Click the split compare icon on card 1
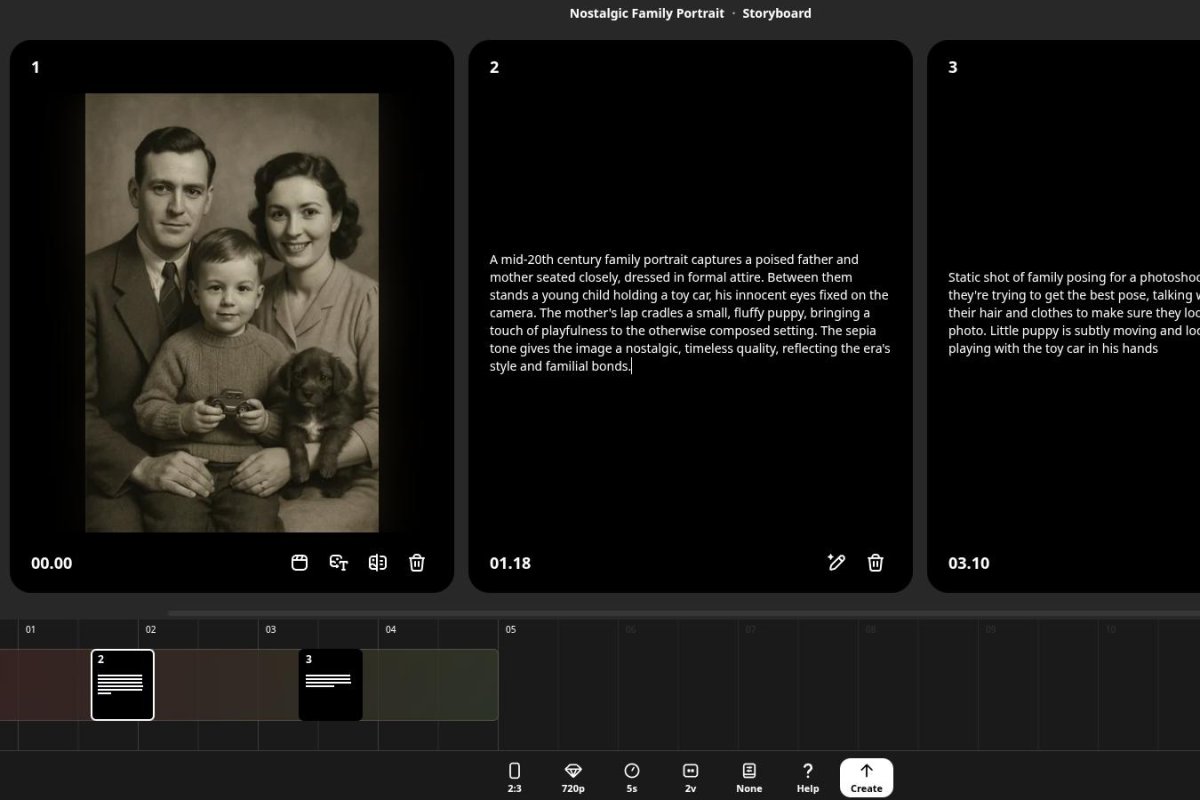The width and height of the screenshot is (1200, 800). point(377,563)
